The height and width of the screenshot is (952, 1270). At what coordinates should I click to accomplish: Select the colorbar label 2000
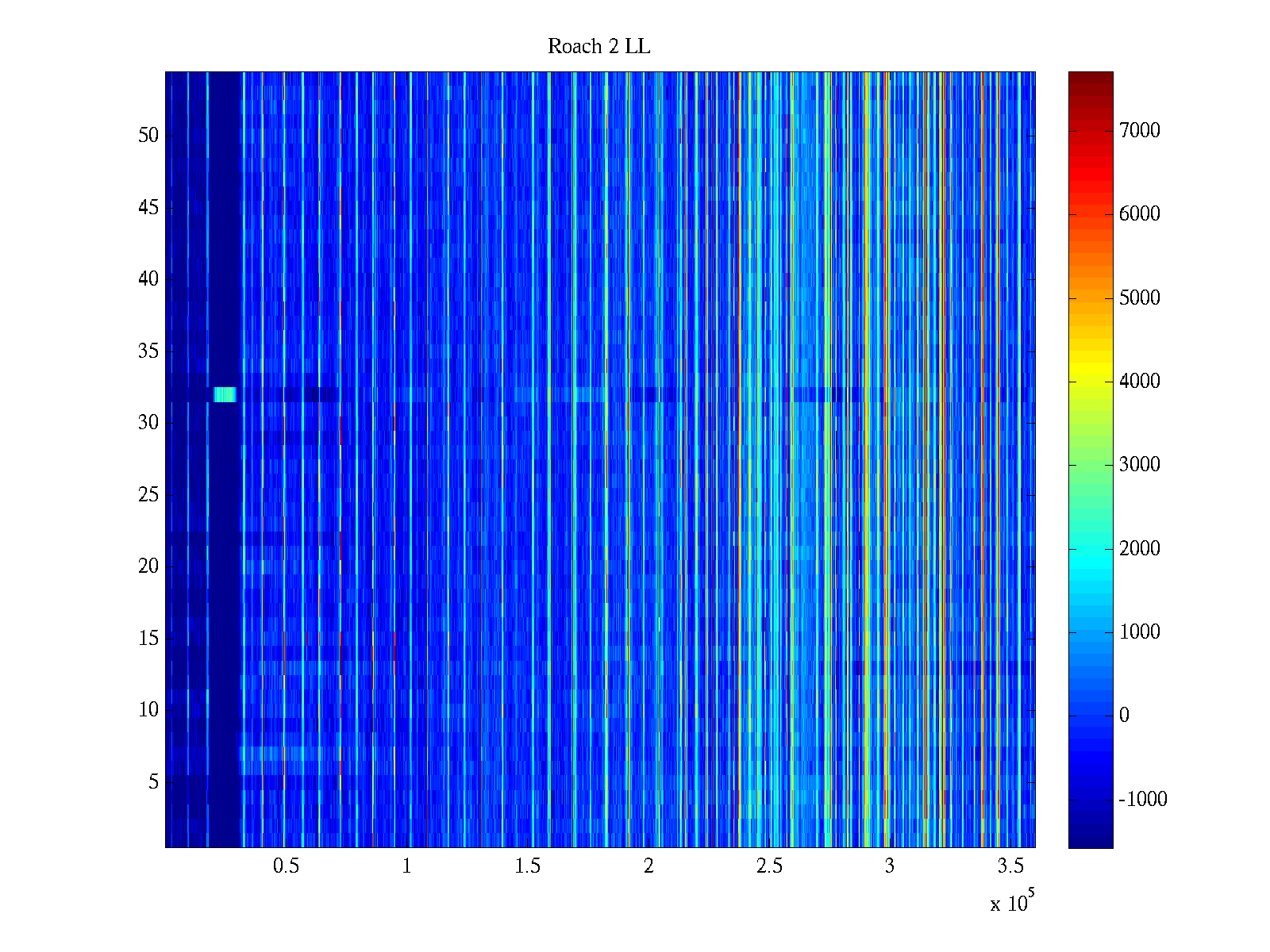point(1139,549)
